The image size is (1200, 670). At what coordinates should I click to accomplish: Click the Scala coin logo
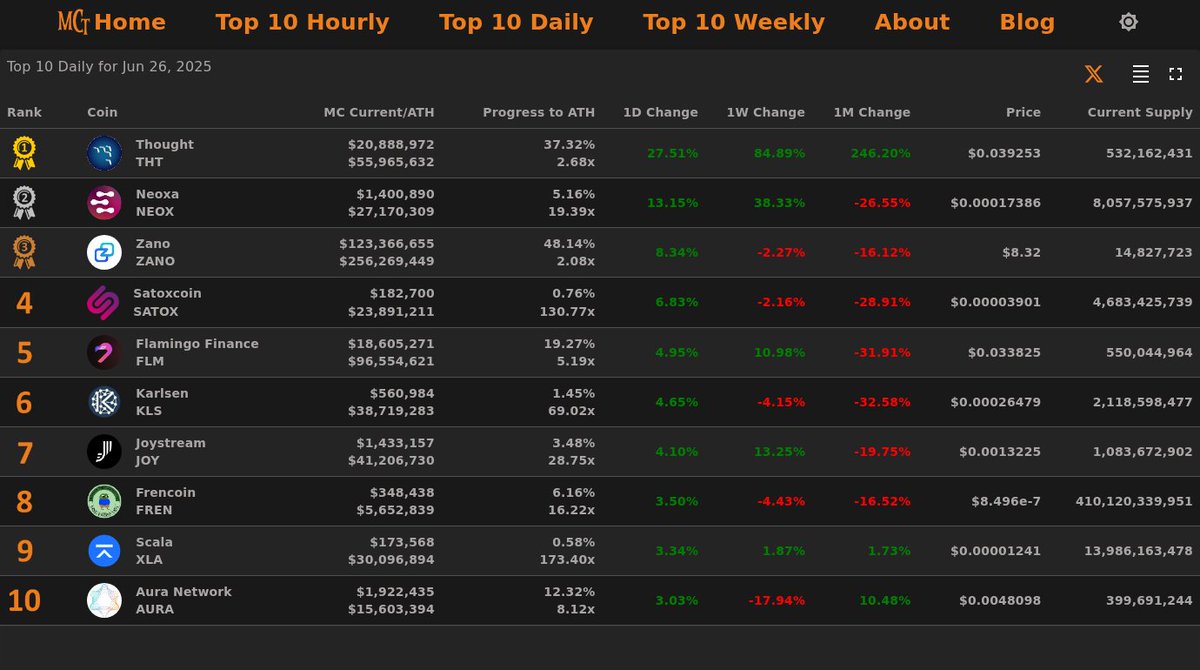pyautogui.click(x=104, y=551)
